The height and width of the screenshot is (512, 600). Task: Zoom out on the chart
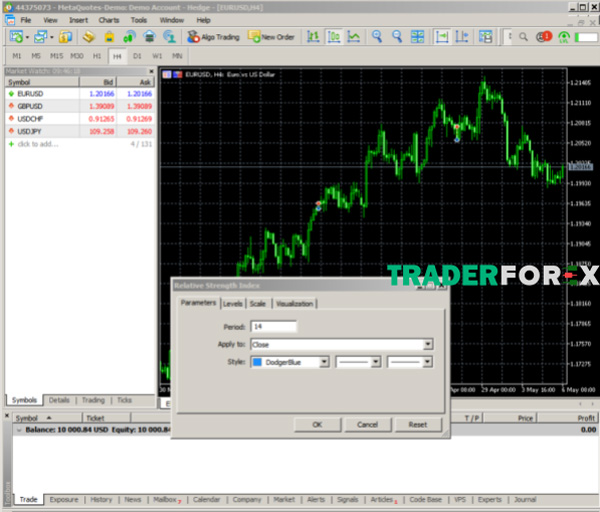click(x=397, y=37)
